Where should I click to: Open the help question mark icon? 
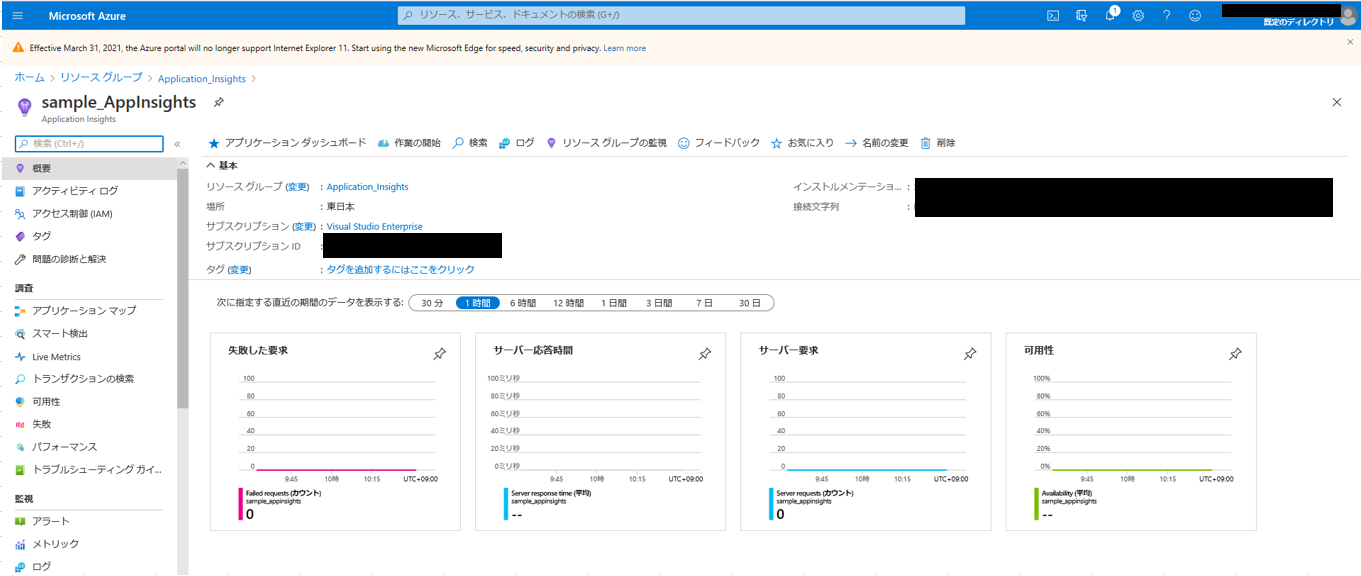[x=1166, y=15]
